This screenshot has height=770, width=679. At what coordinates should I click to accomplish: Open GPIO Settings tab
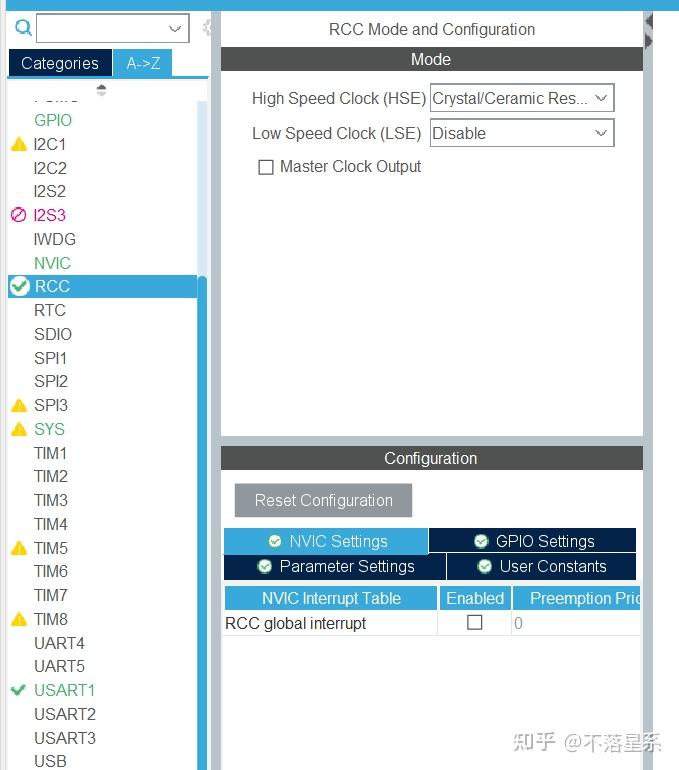click(533, 541)
